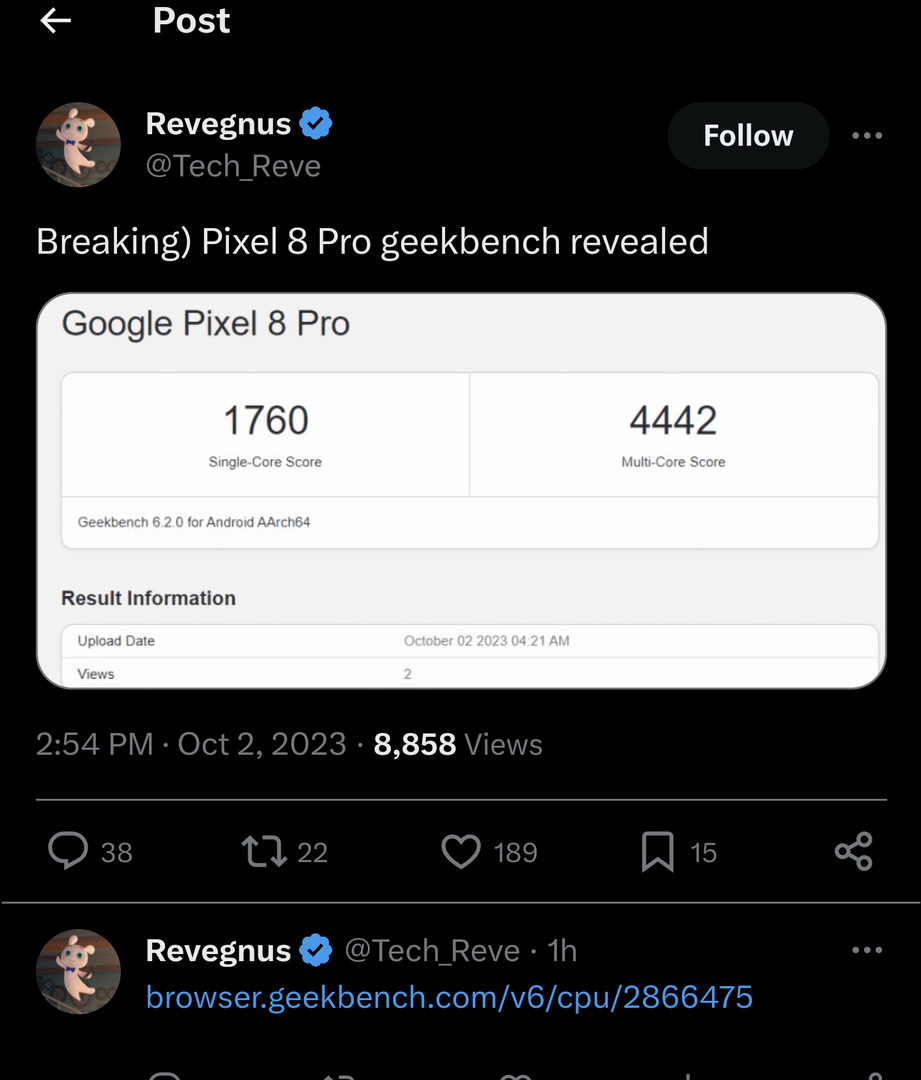This screenshot has width=921, height=1080.
Task: Tap the verified badge in the reply post
Action: [x=316, y=950]
